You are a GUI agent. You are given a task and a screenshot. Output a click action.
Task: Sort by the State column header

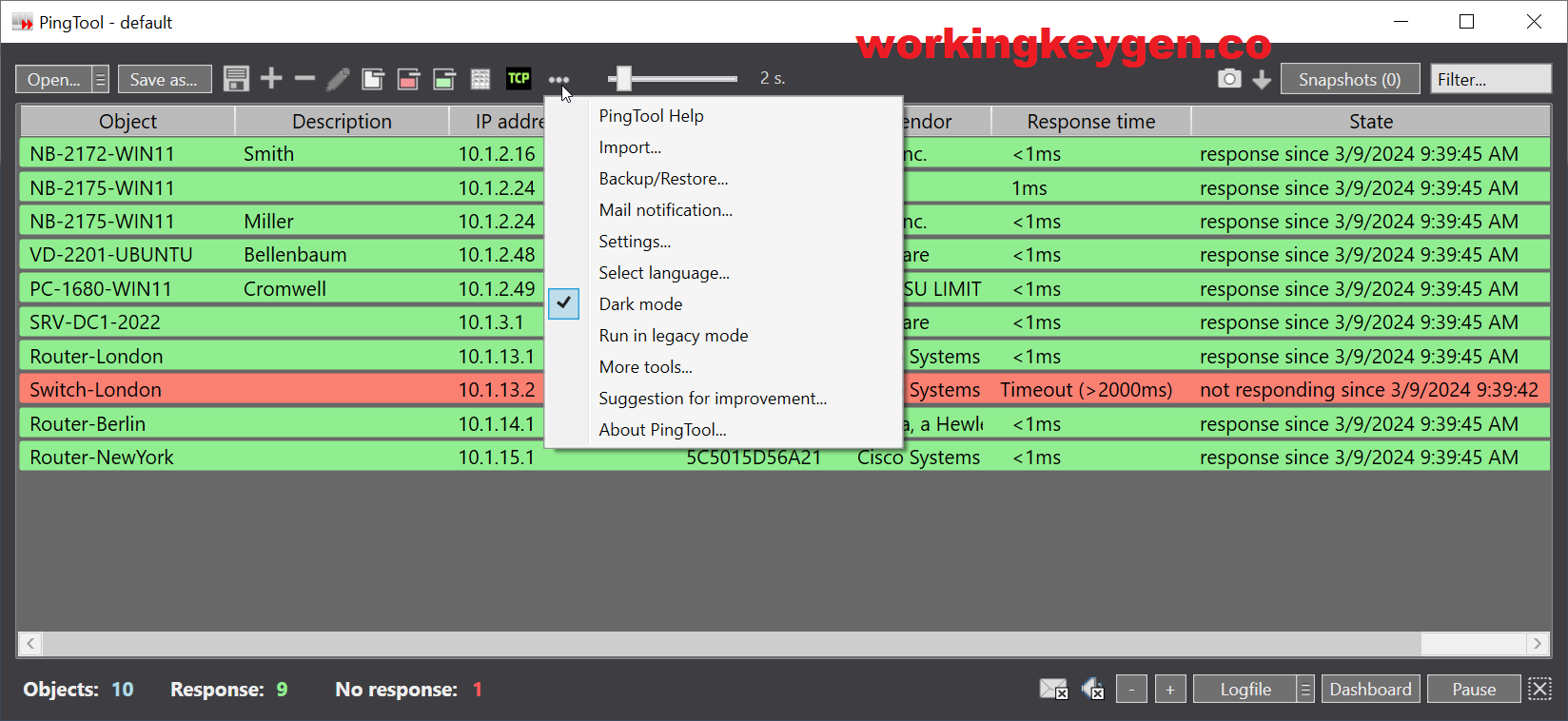pos(1371,122)
